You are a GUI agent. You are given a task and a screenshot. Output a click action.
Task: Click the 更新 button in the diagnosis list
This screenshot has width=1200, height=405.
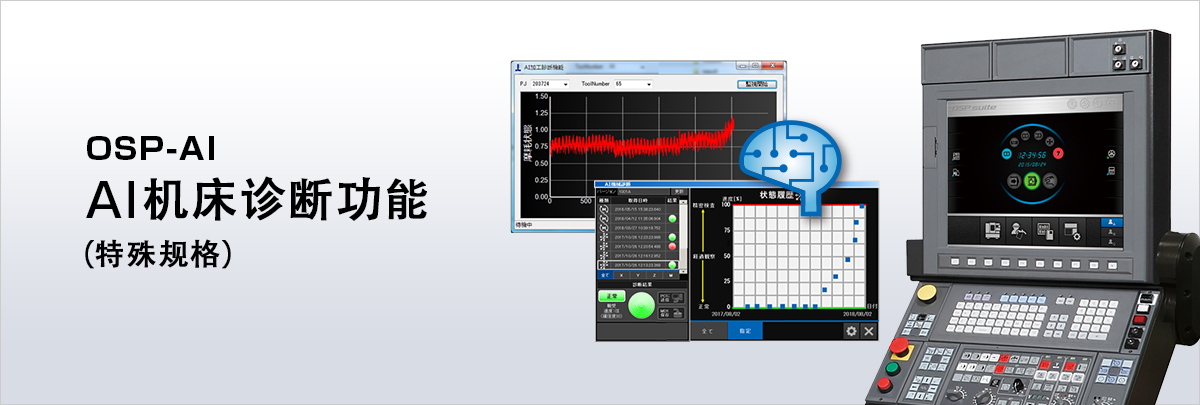point(680,191)
